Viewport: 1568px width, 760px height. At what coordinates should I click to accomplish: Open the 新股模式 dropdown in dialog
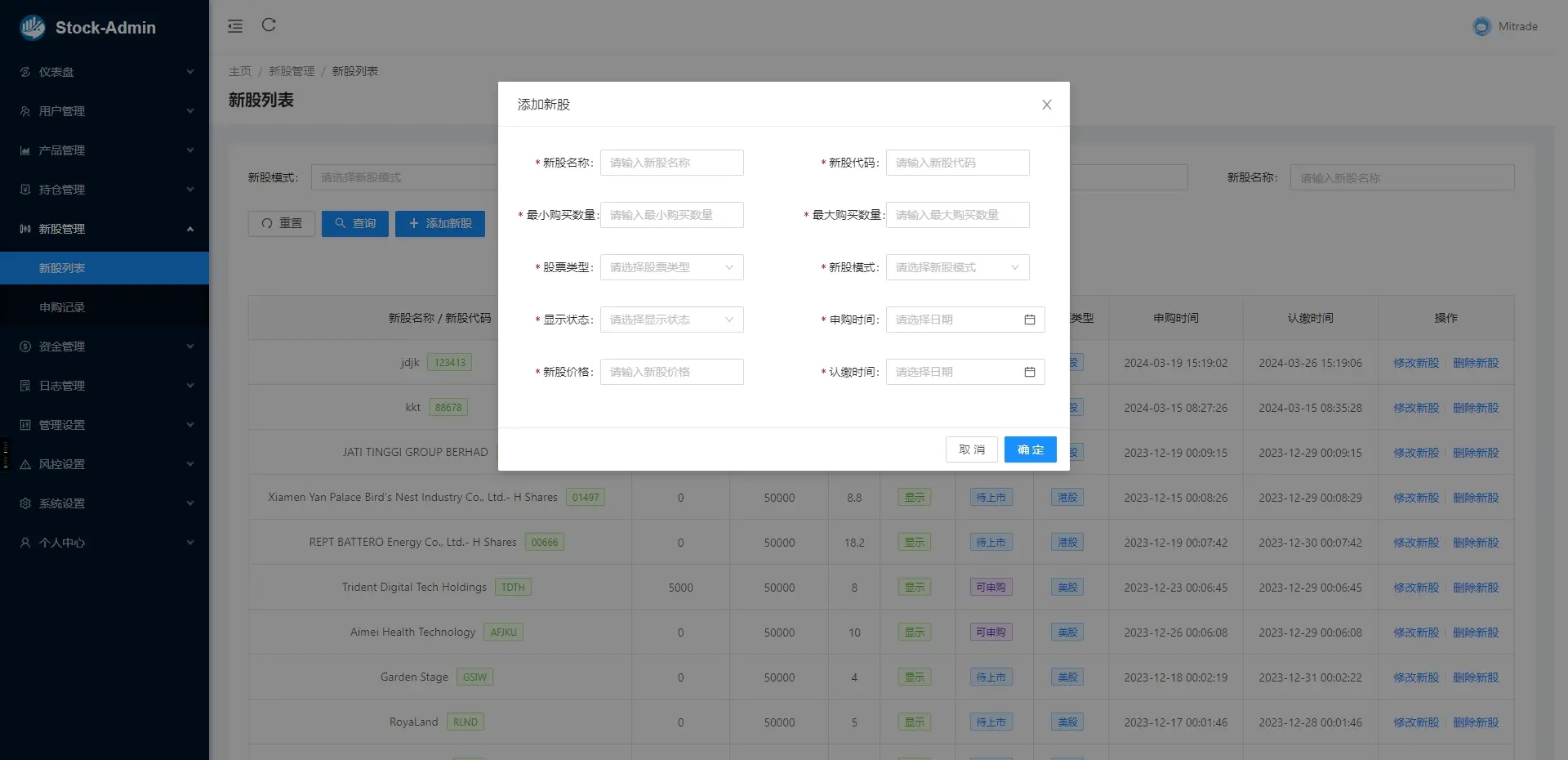click(957, 267)
